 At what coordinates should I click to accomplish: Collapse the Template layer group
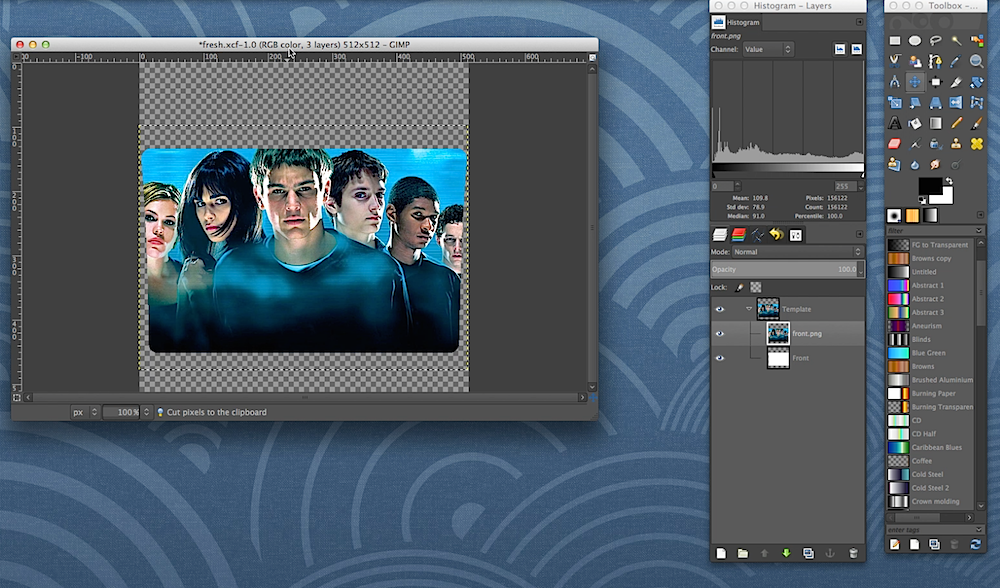749,309
